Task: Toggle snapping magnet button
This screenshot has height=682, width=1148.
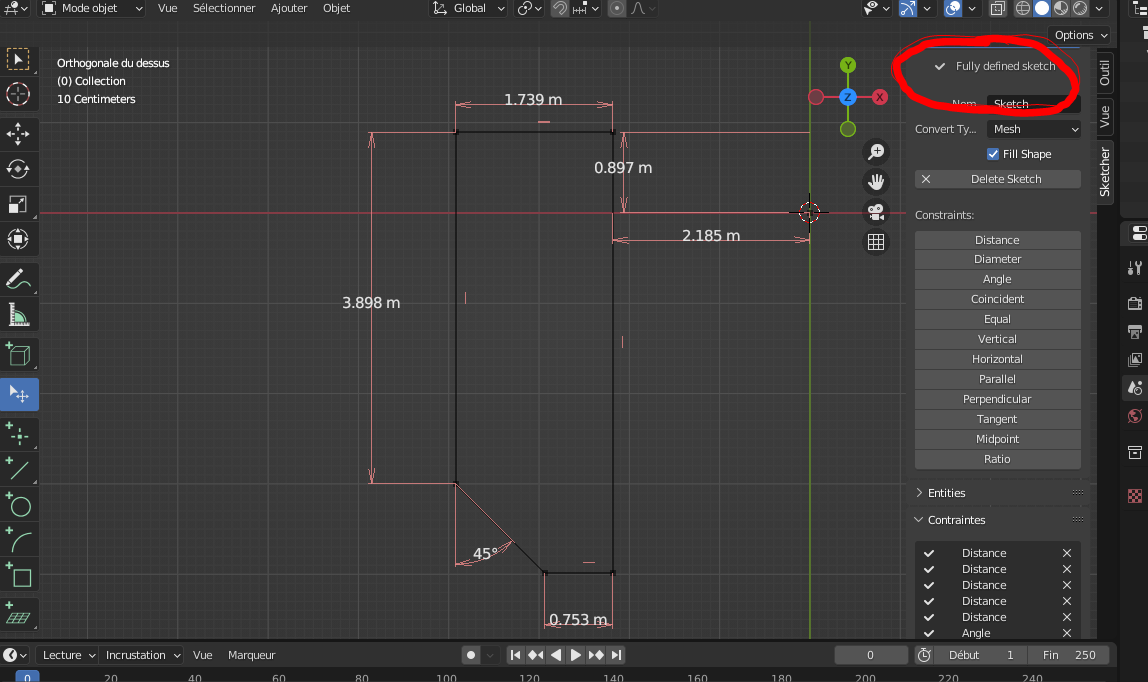Action: tap(560, 8)
